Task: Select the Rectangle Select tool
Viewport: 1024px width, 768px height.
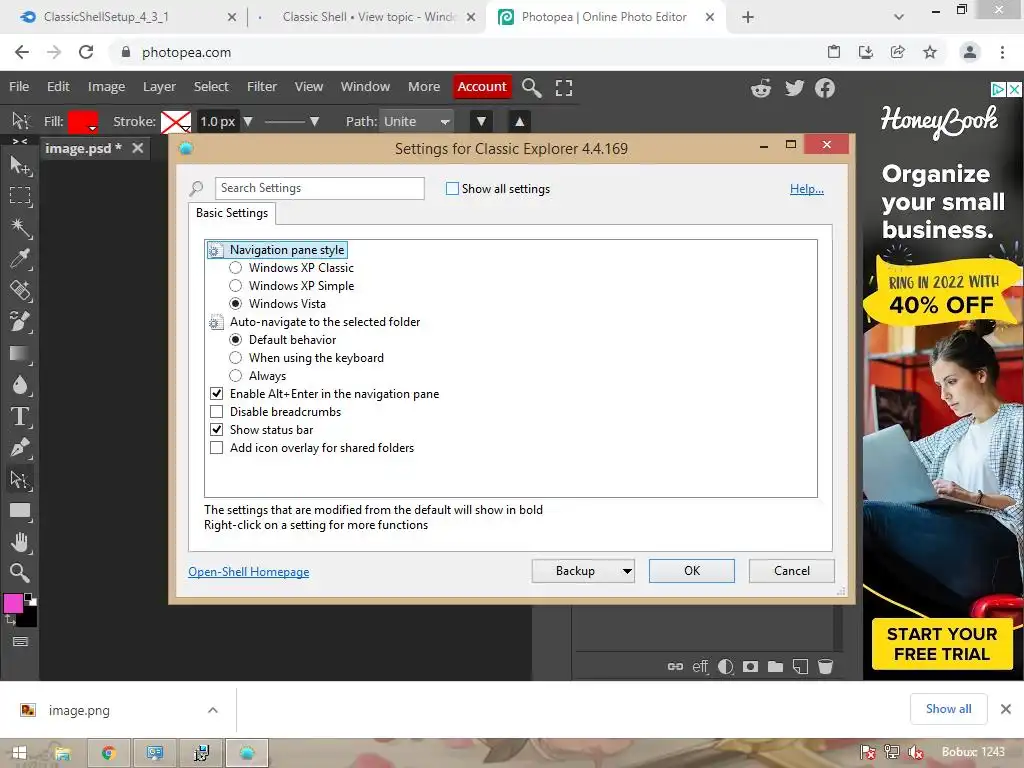Action: pos(20,196)
